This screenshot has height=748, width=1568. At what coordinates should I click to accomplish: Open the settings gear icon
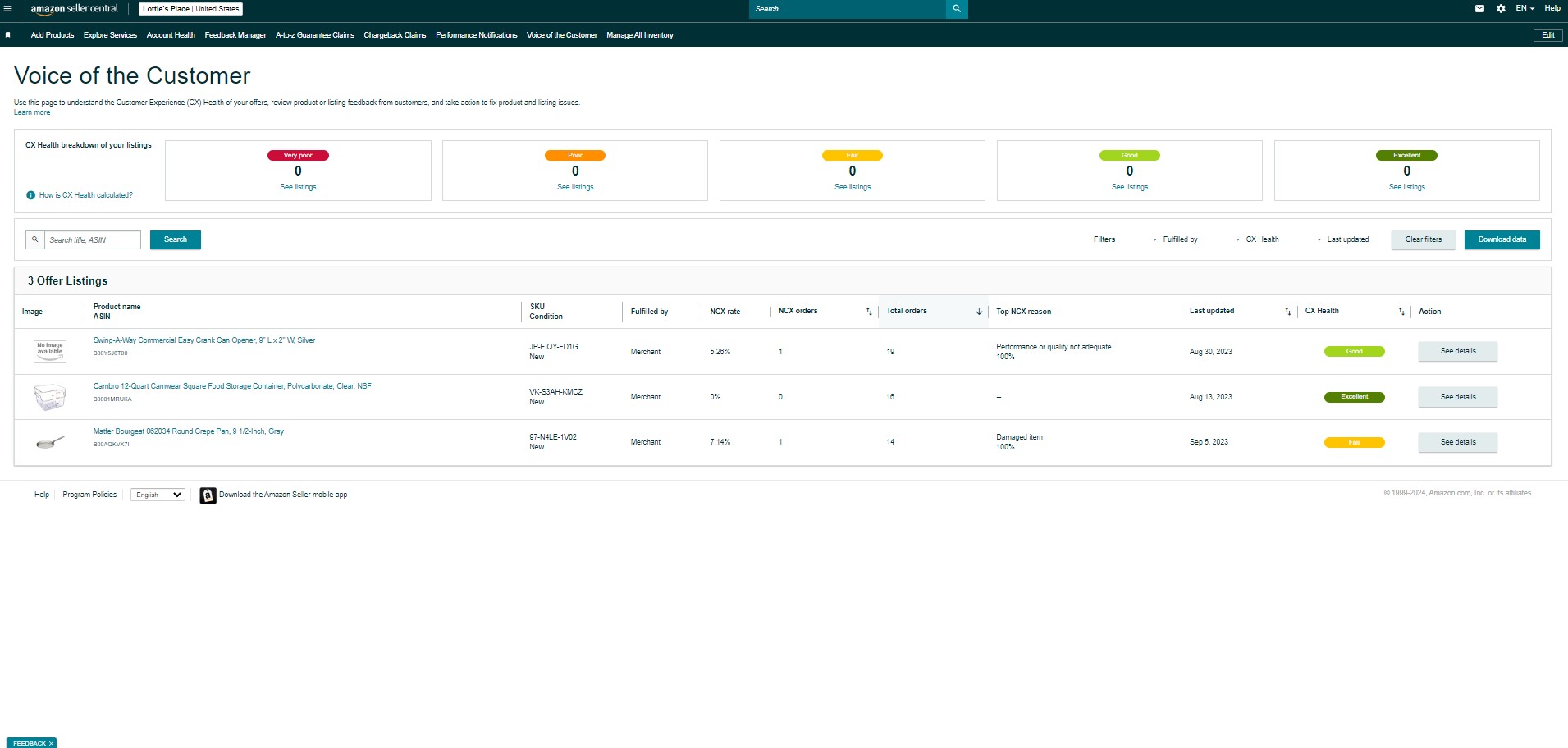1501,9
